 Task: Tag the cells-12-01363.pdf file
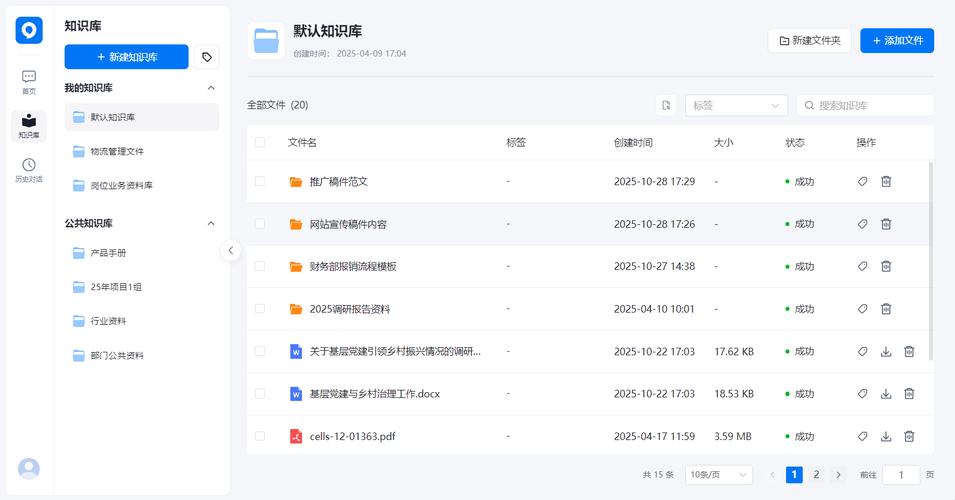point(862,436)
